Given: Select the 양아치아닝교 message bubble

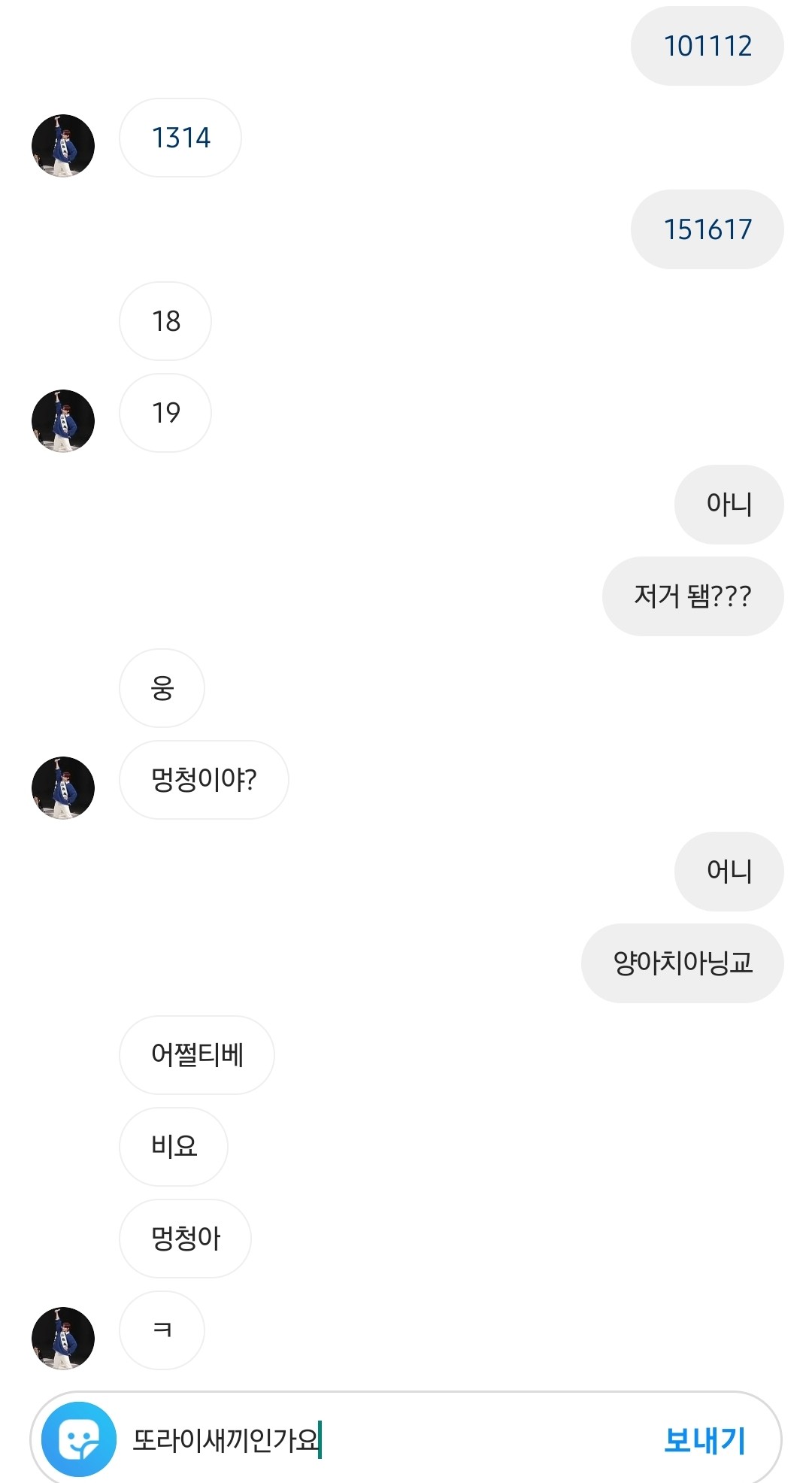Looking at the screenshot, I should coord(682,964).
